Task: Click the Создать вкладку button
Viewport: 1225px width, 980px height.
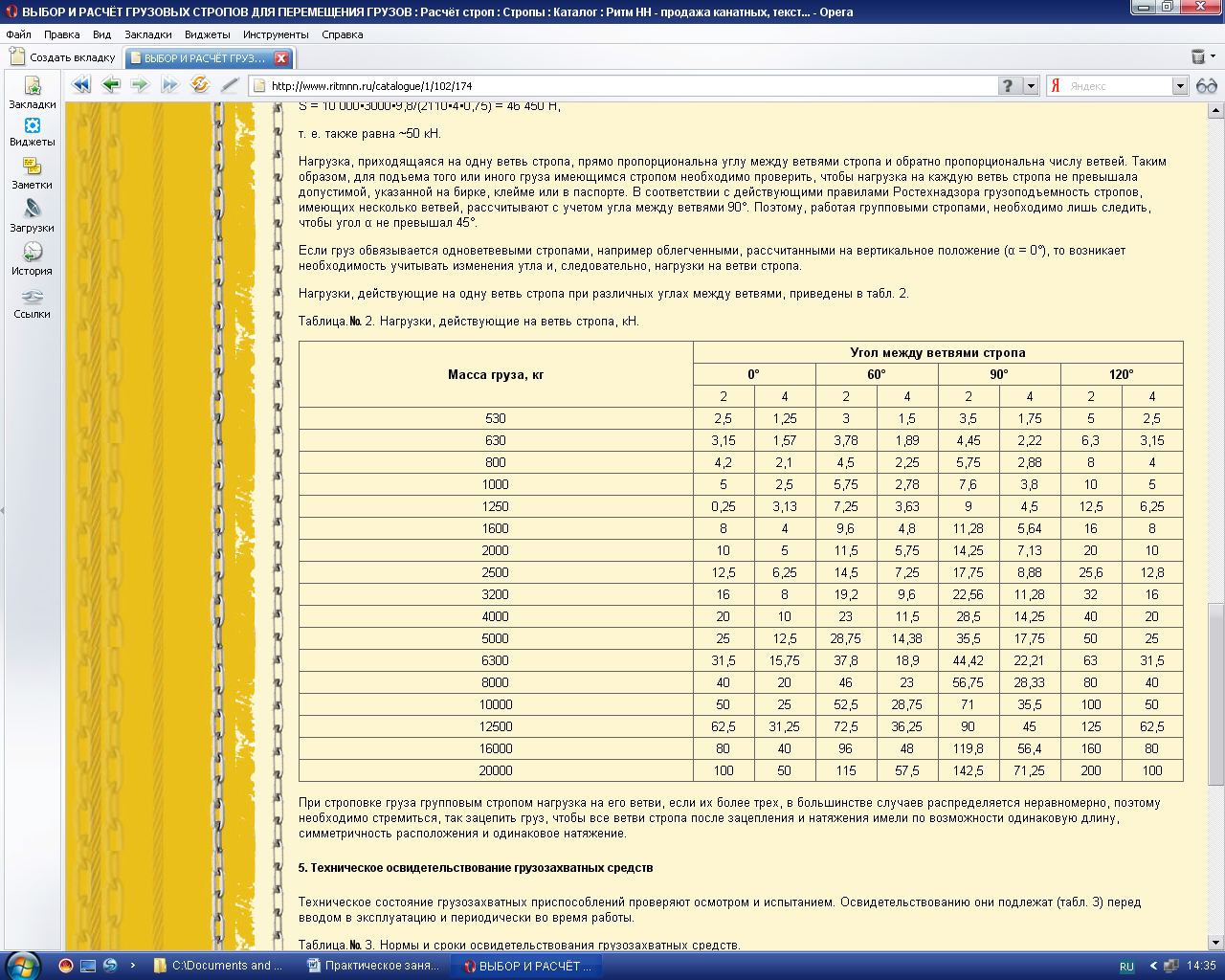Action: (x=63, y=57)
